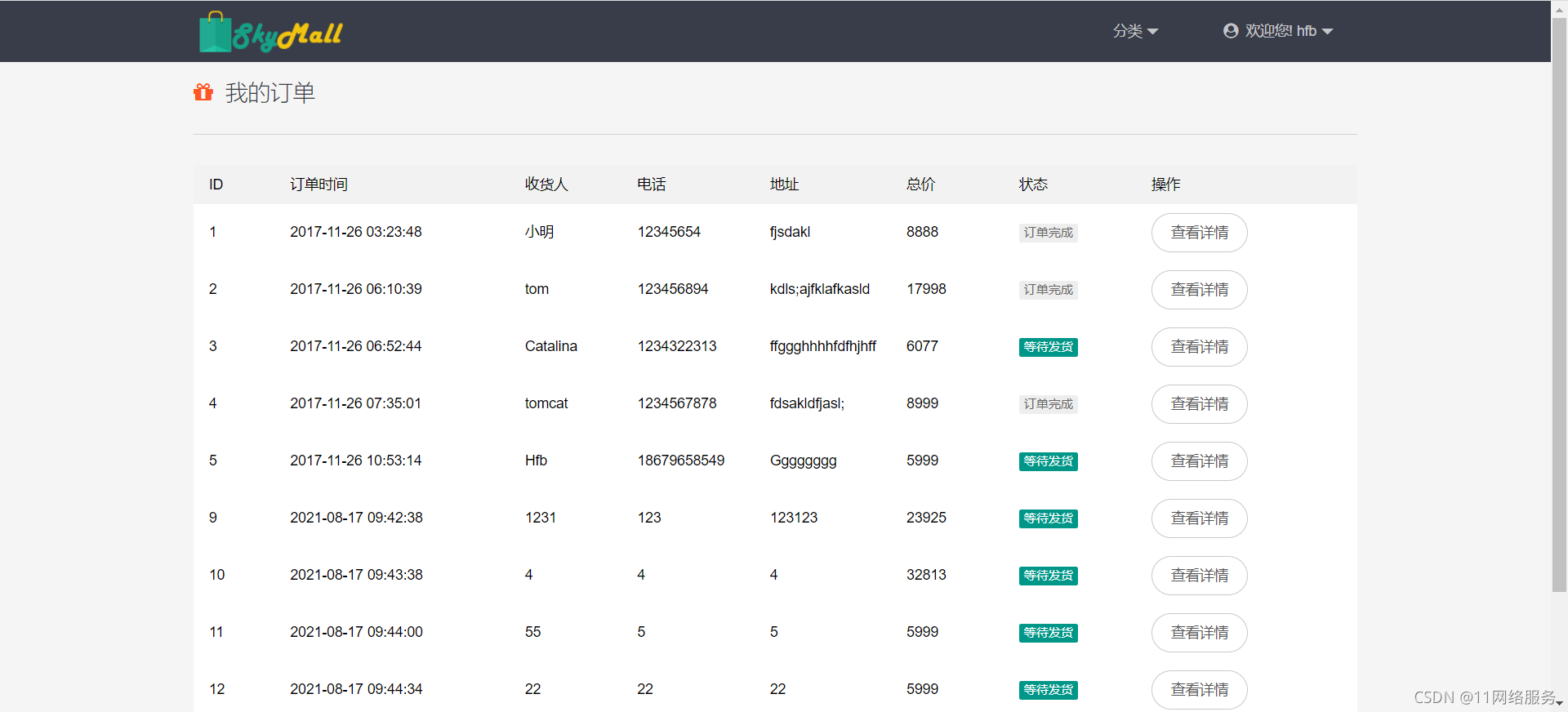View details of order ID 12
Viewport: 1568px width, 712px height.
tap(1199, 690)
